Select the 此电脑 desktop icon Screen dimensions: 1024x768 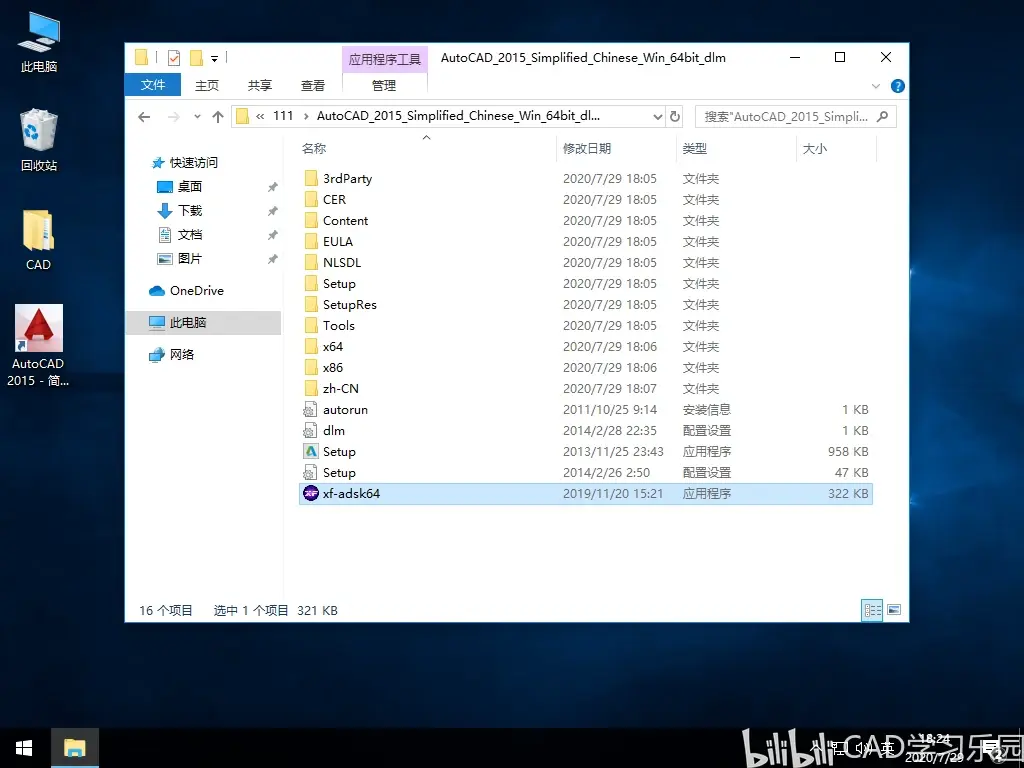pyautogui.click(x=39, y=42)
